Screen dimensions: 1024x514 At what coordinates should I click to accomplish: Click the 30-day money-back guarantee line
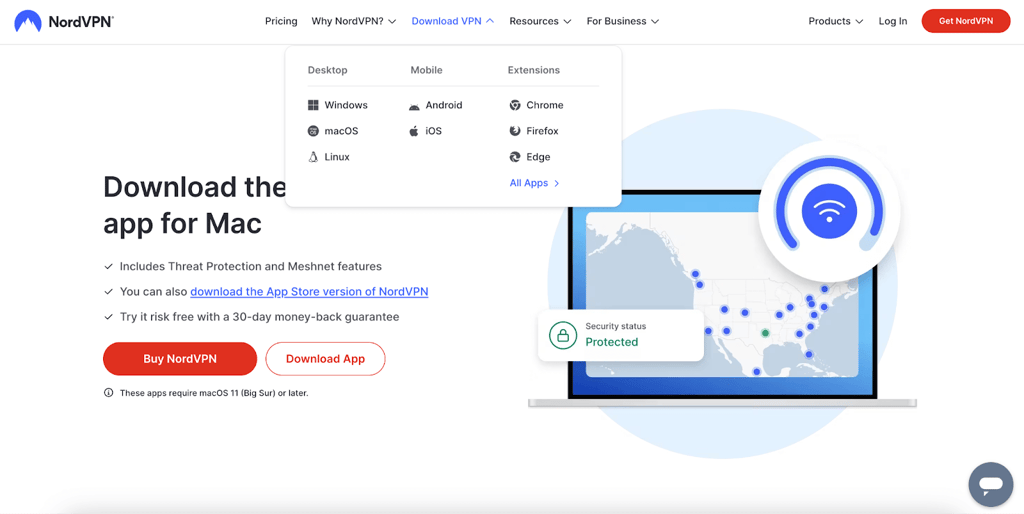[x=259, y=317]
